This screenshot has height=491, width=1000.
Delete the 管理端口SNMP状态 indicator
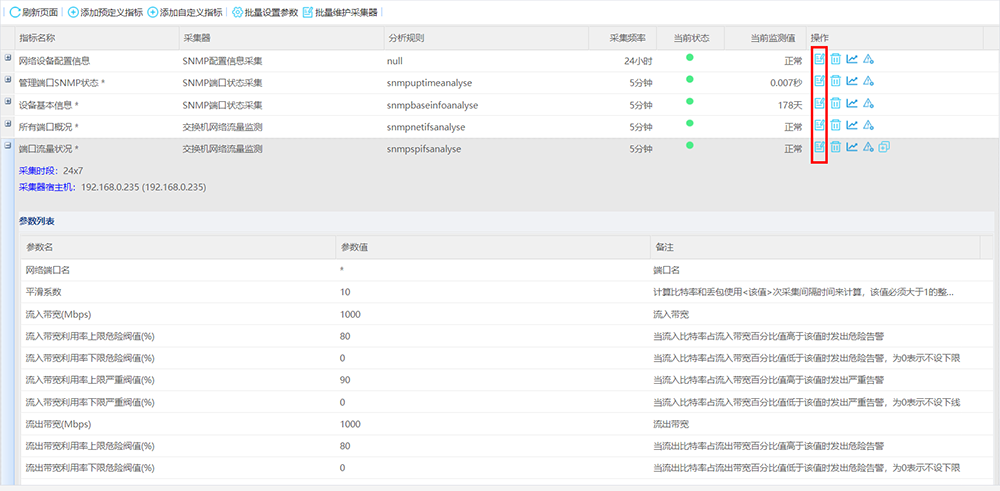(x=835, y=81)
